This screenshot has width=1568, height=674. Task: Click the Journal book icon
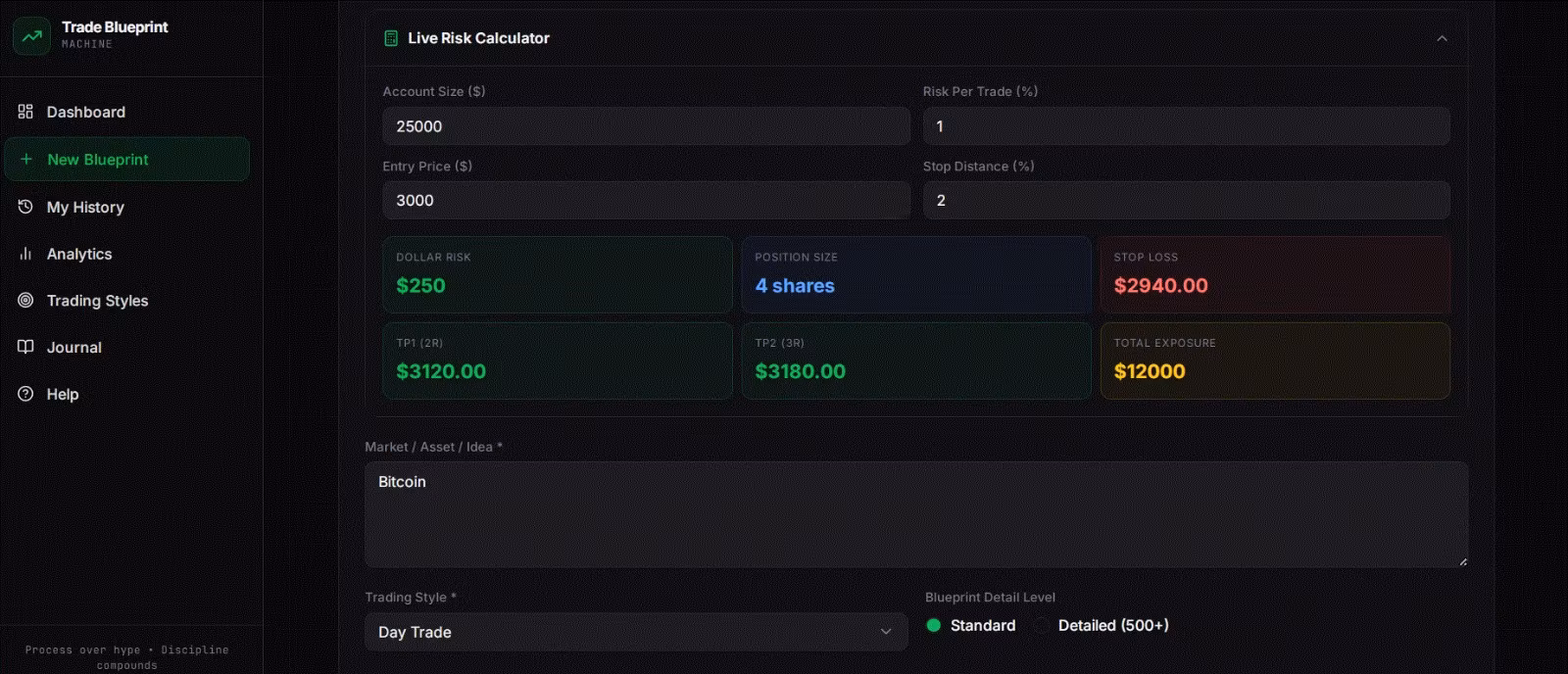pyautogui.click(x=25, y=347)
